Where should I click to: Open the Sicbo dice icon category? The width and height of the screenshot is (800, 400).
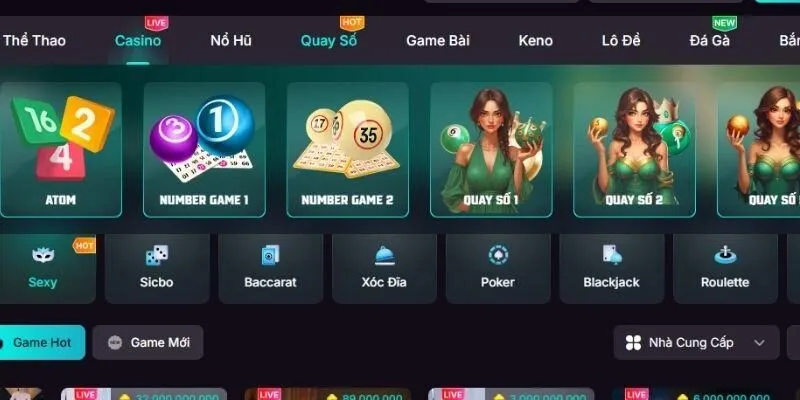(x=157, y=255)
